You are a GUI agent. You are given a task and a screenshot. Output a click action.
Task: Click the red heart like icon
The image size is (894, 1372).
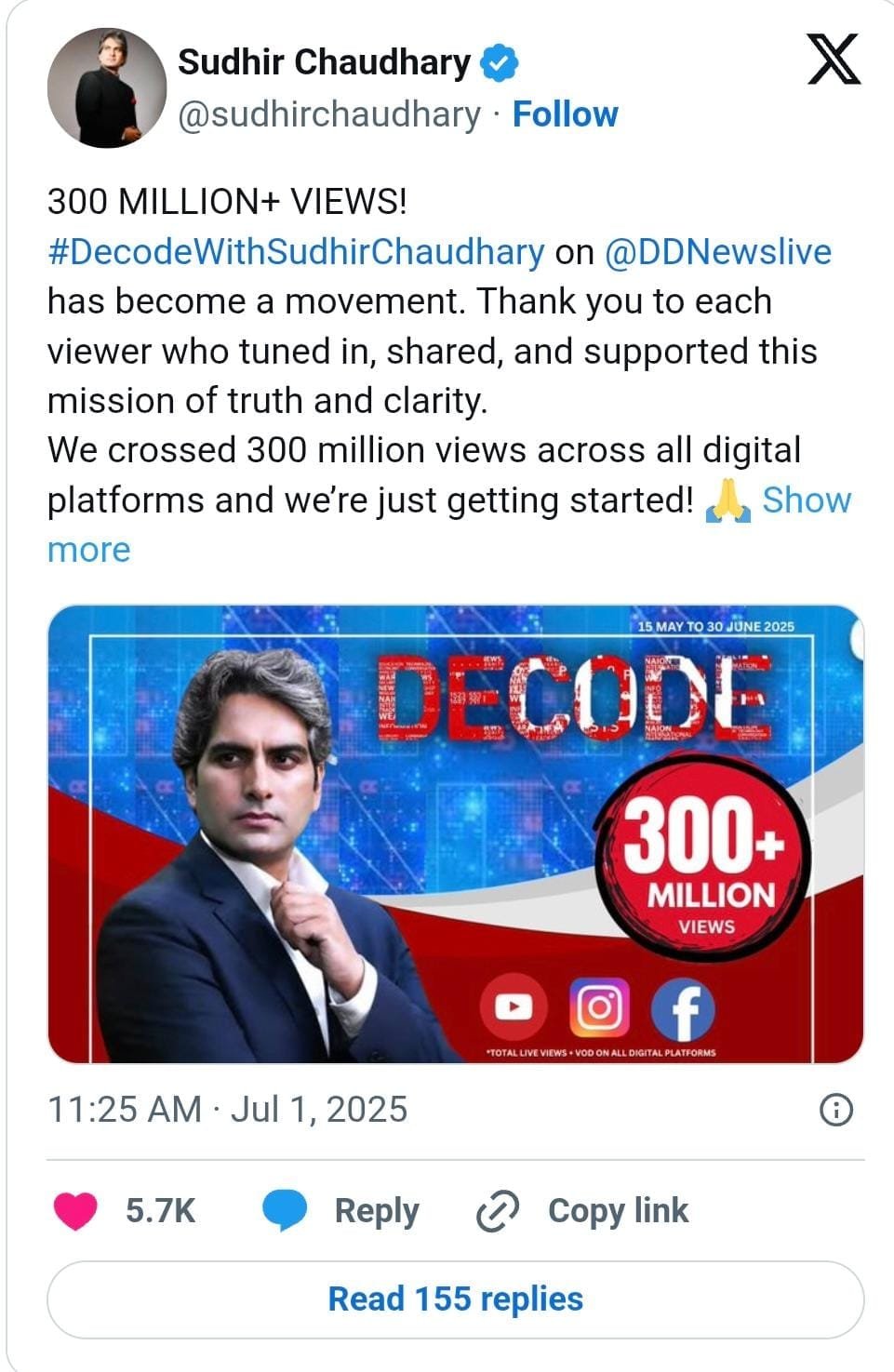click(x=75, y=1211)
